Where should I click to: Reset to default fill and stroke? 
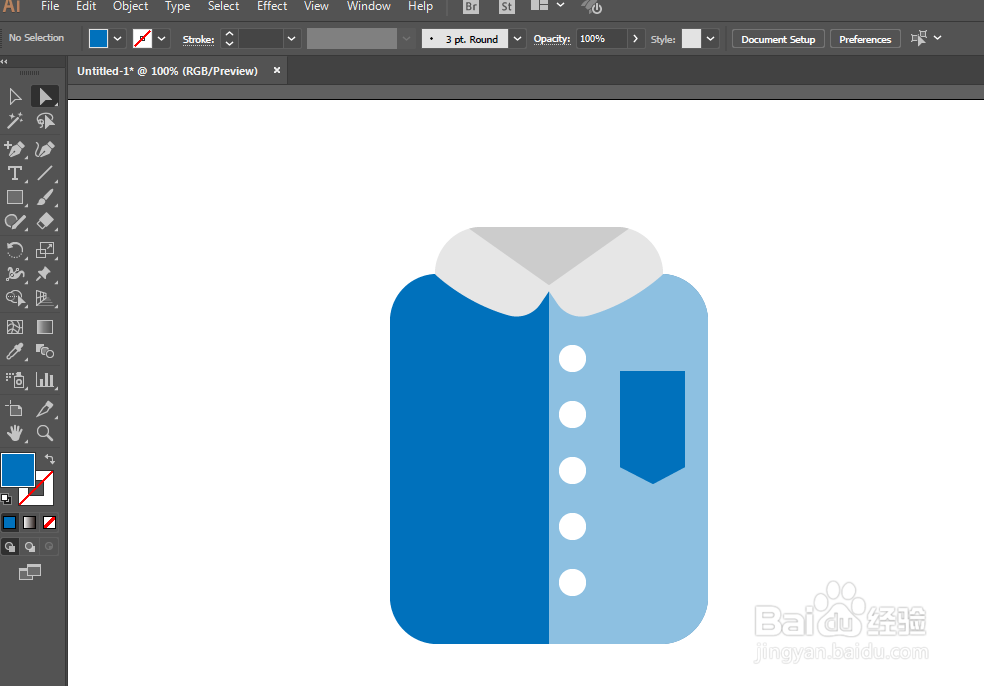[x=6, y=500]
